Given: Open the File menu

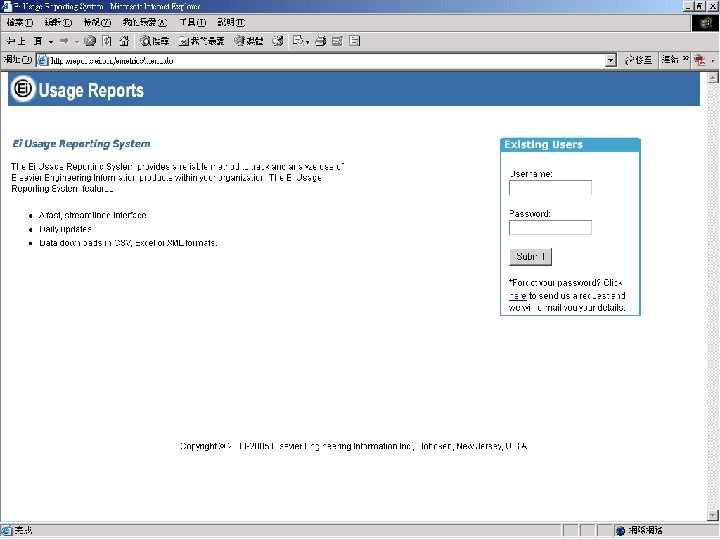Looking at the screenshot, I should (20, 22).
